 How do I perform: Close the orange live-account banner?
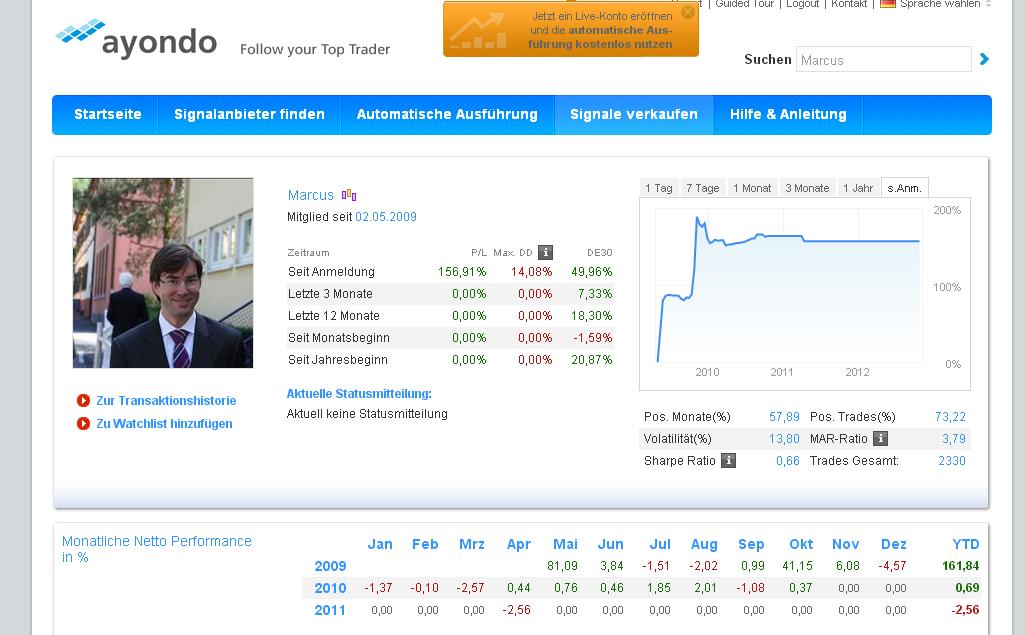687,13
